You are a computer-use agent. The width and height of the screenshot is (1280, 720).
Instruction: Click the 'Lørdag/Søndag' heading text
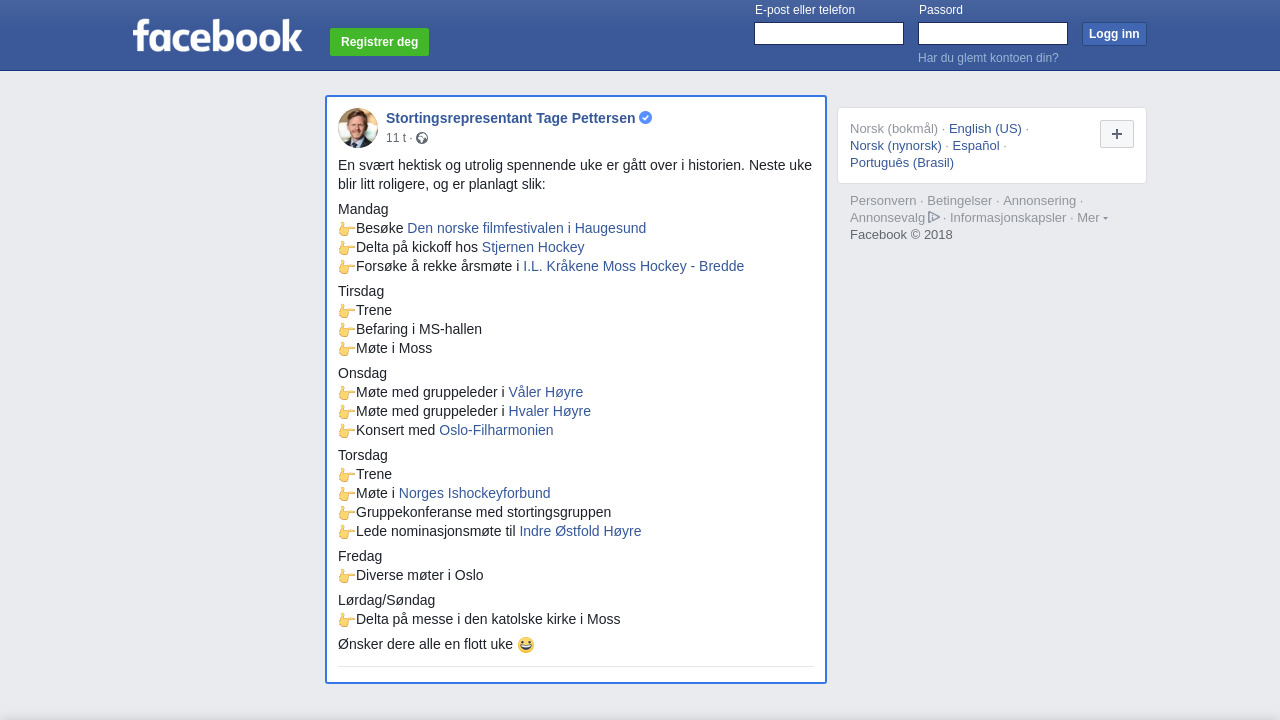point(386,600)
